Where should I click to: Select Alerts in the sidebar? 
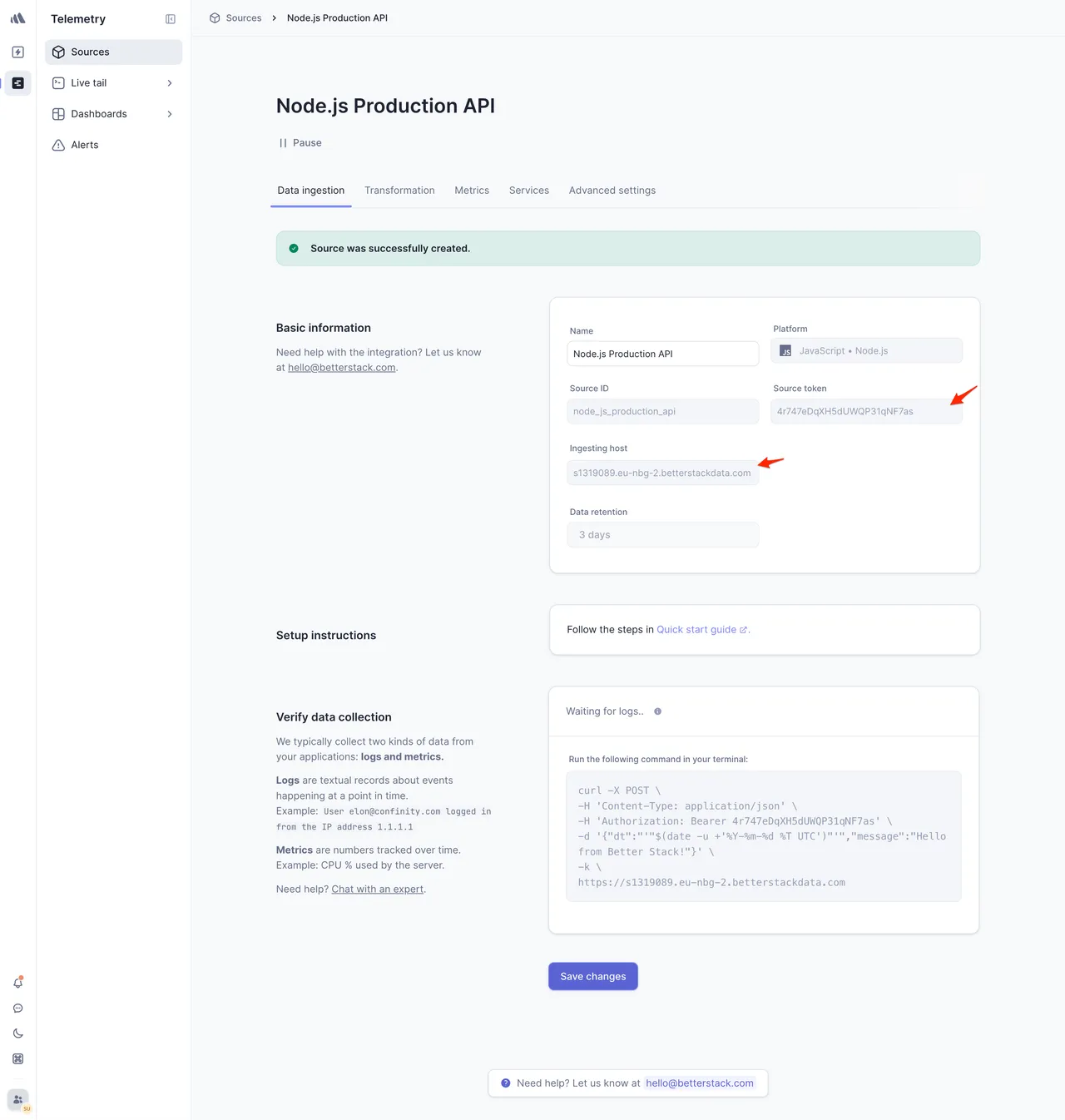tap(113, 145)
